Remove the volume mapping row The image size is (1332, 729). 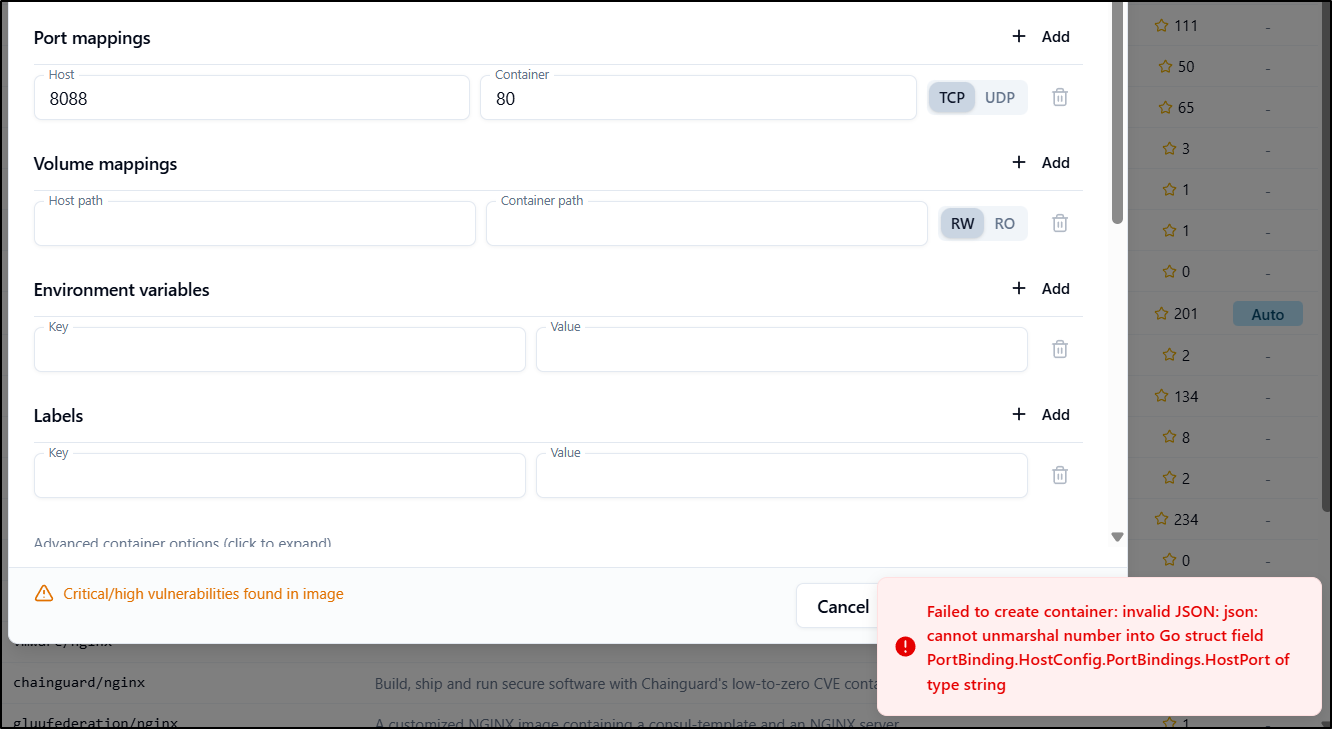pos(1060,223)
